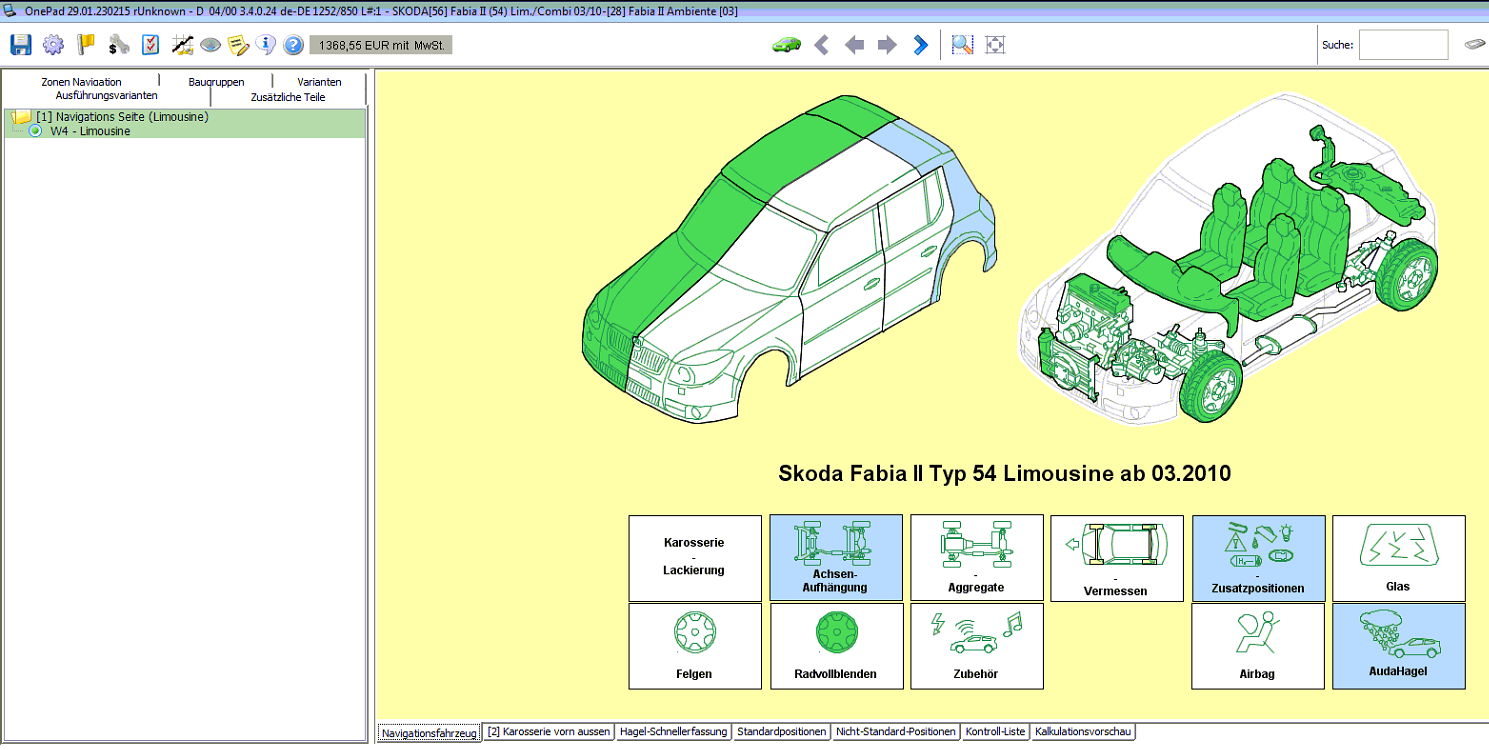The width and height of the screenshot is (1489, 750).
Task: Open the Kalkulationsvorschau bottom tab
Action: point(1083,732)
